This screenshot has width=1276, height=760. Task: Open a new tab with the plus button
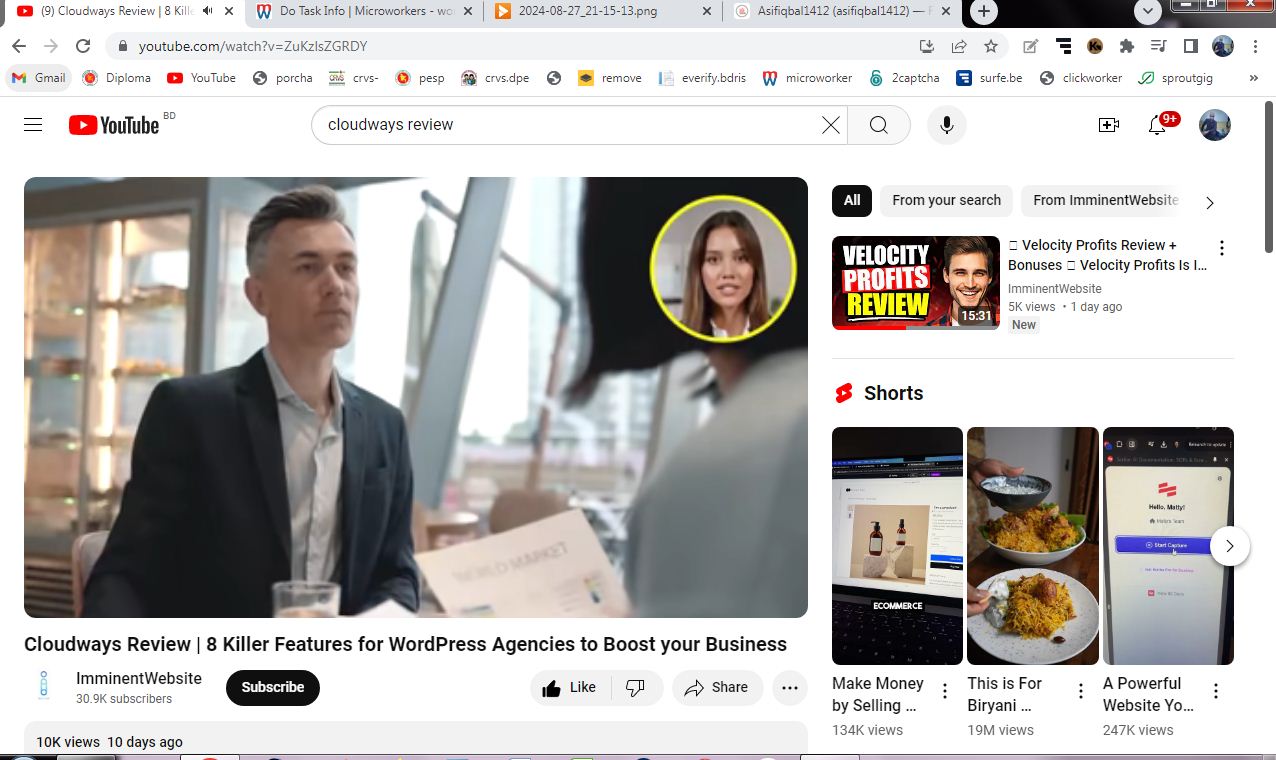pyautogui.click(x=984, y=12)
